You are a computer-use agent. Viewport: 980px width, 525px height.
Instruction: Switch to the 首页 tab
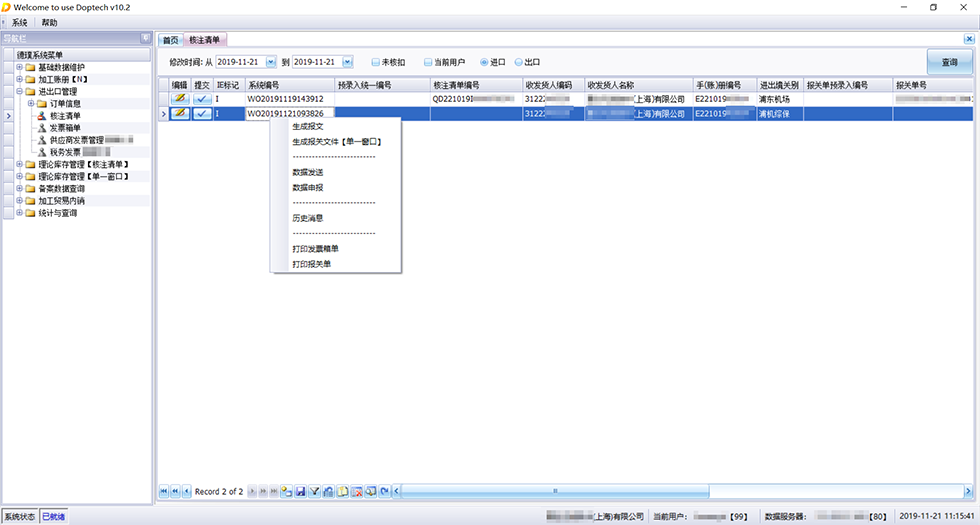(170, 40)
